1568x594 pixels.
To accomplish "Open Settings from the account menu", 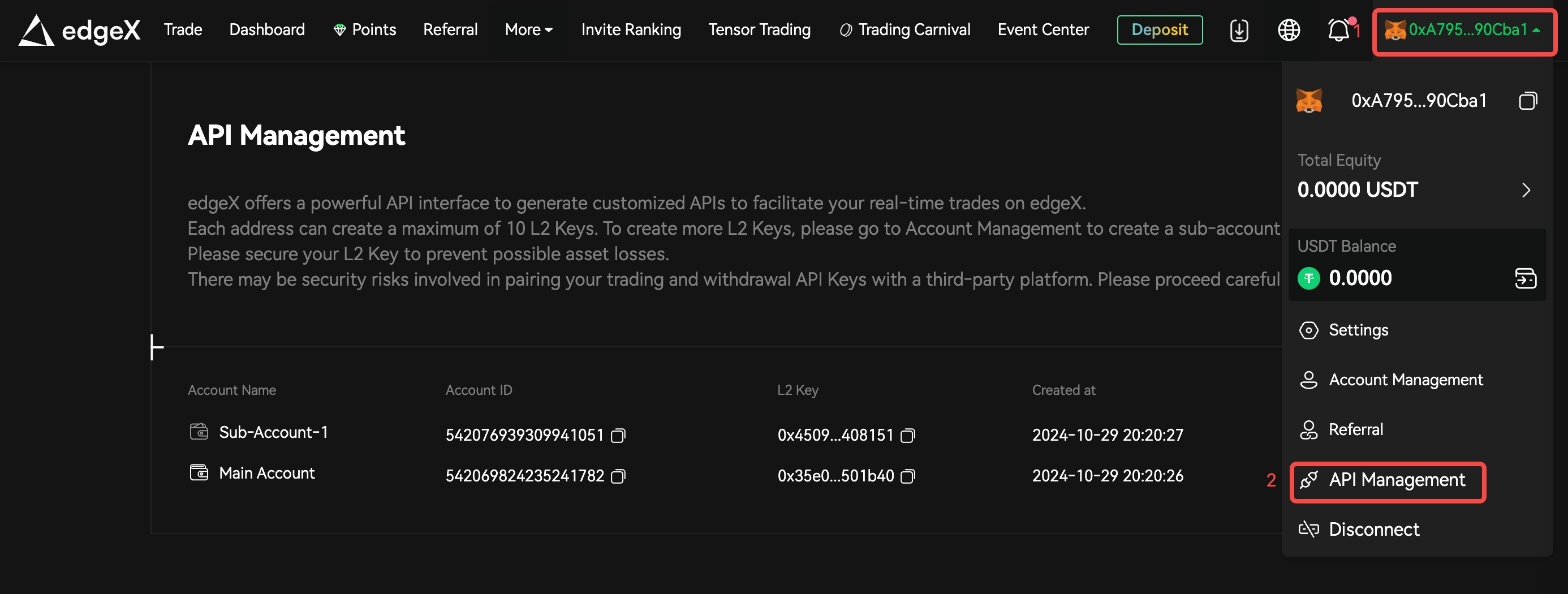I will [x=1358, y=330].
